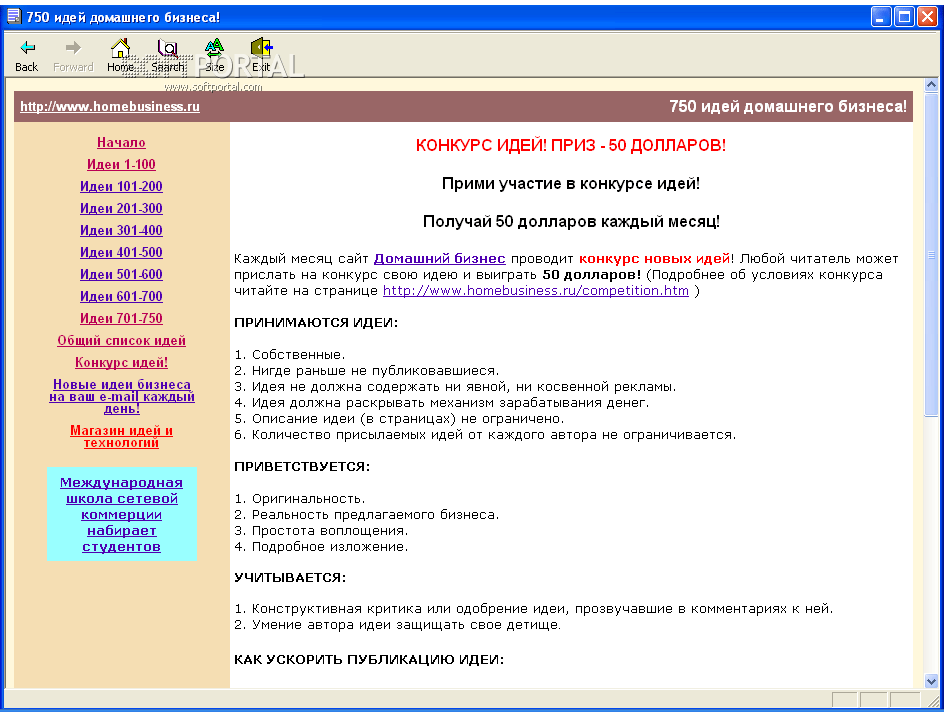Maximize the e-book window
Viewport: 944px width, 712px height.
click(904, 17)
